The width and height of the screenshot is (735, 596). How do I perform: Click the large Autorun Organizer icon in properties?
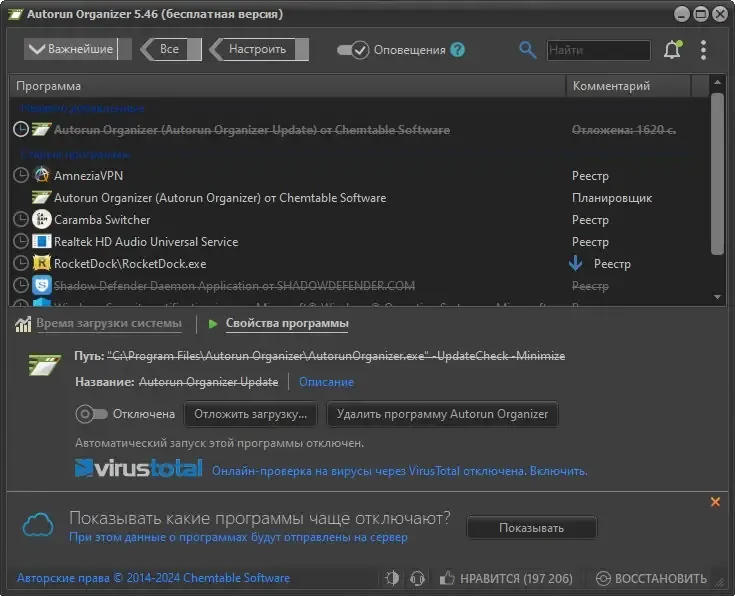(45, 365)
